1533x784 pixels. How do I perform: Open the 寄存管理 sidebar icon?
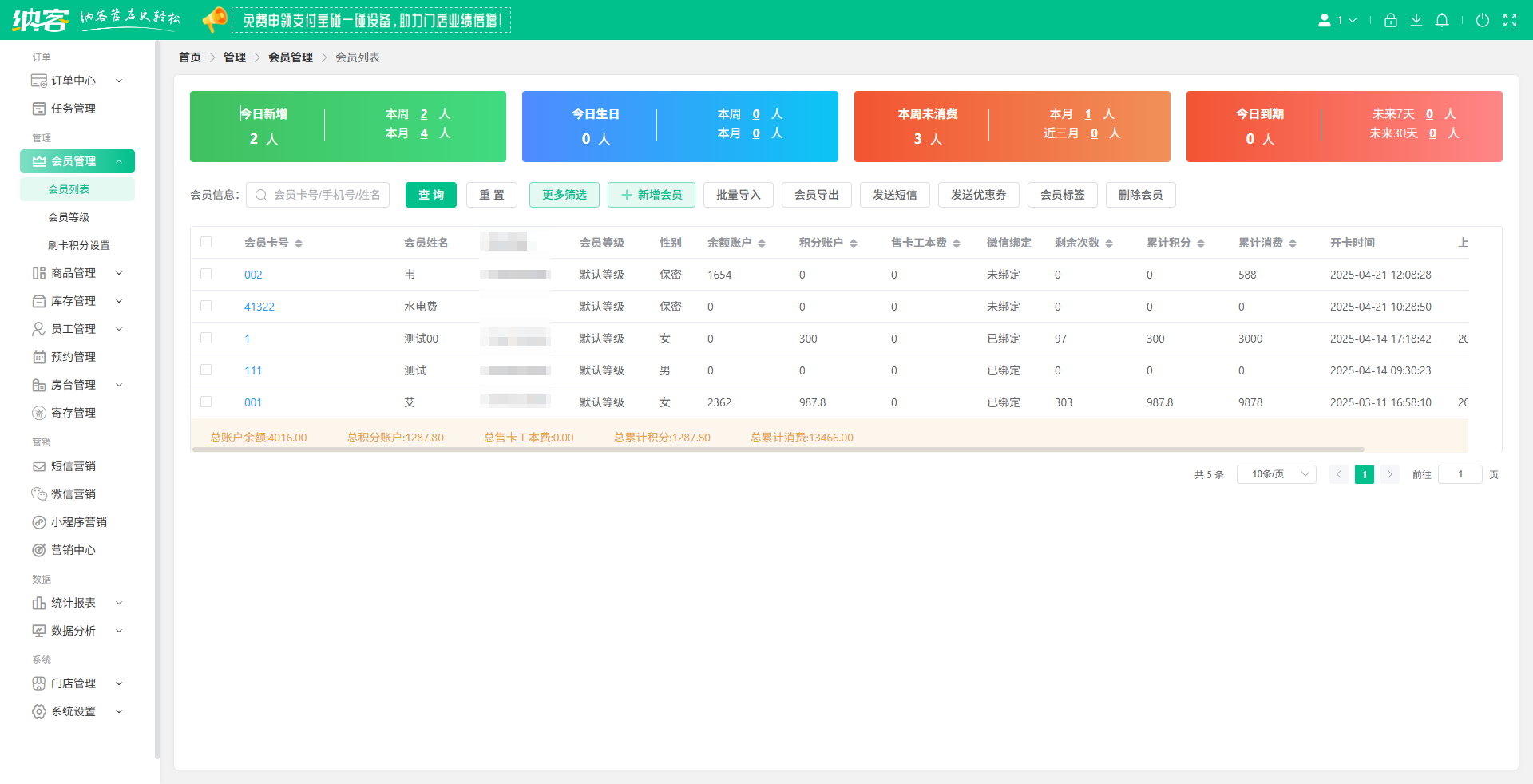click(38, 412)
